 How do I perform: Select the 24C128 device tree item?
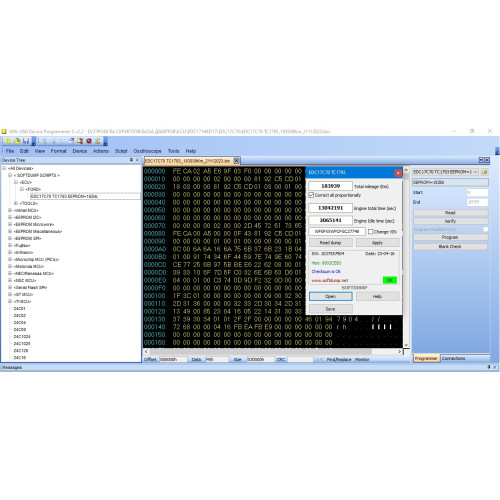click(21, 350)
